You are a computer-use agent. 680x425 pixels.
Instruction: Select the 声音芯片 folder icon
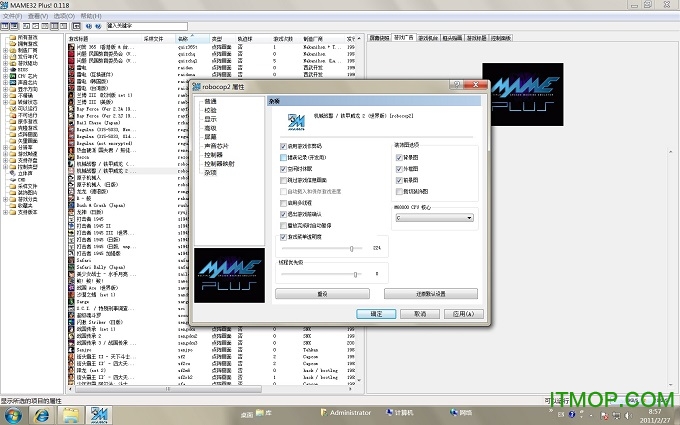click(13, 82)
